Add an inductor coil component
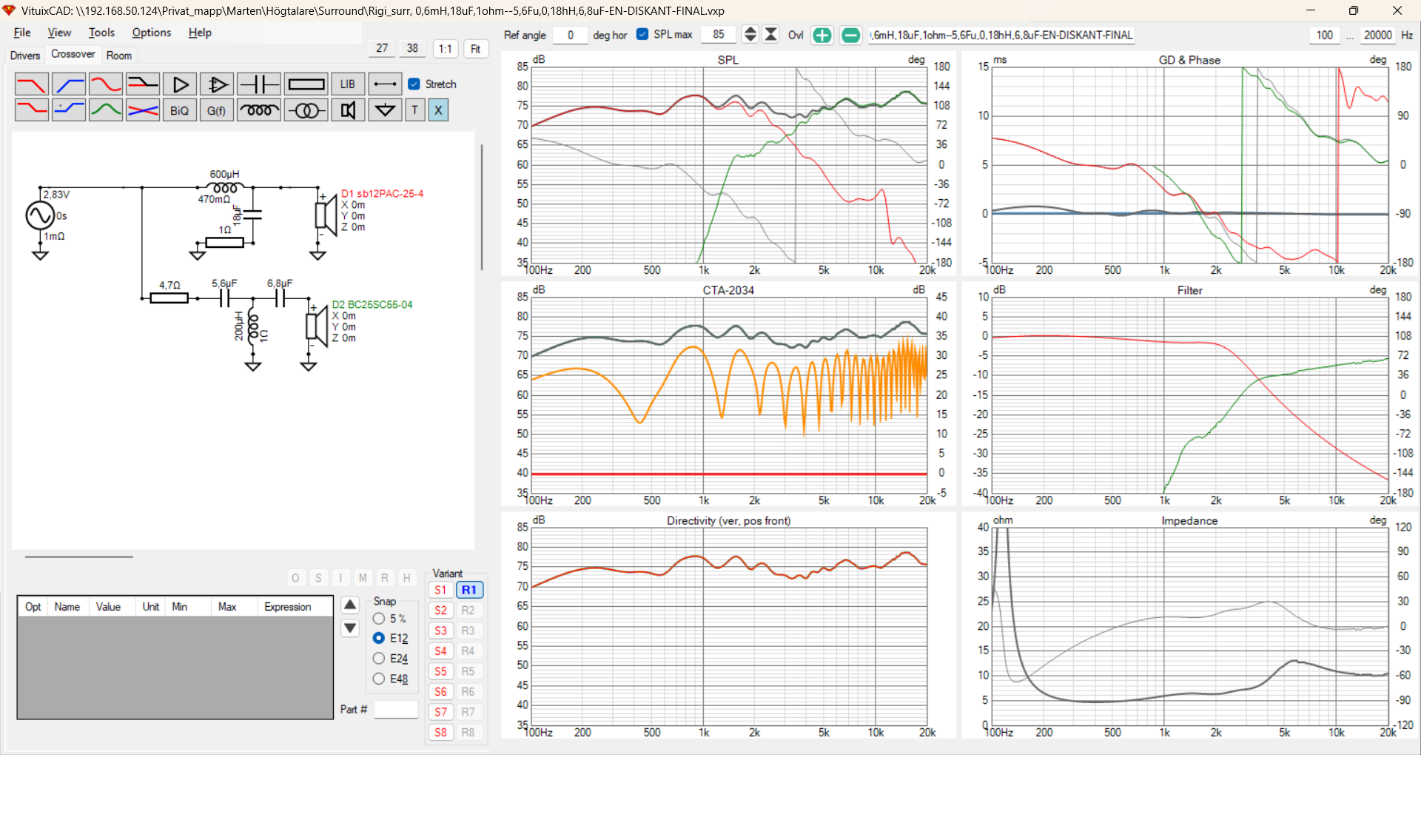Viewport: 1421px width, 840px height. (259, 110)
